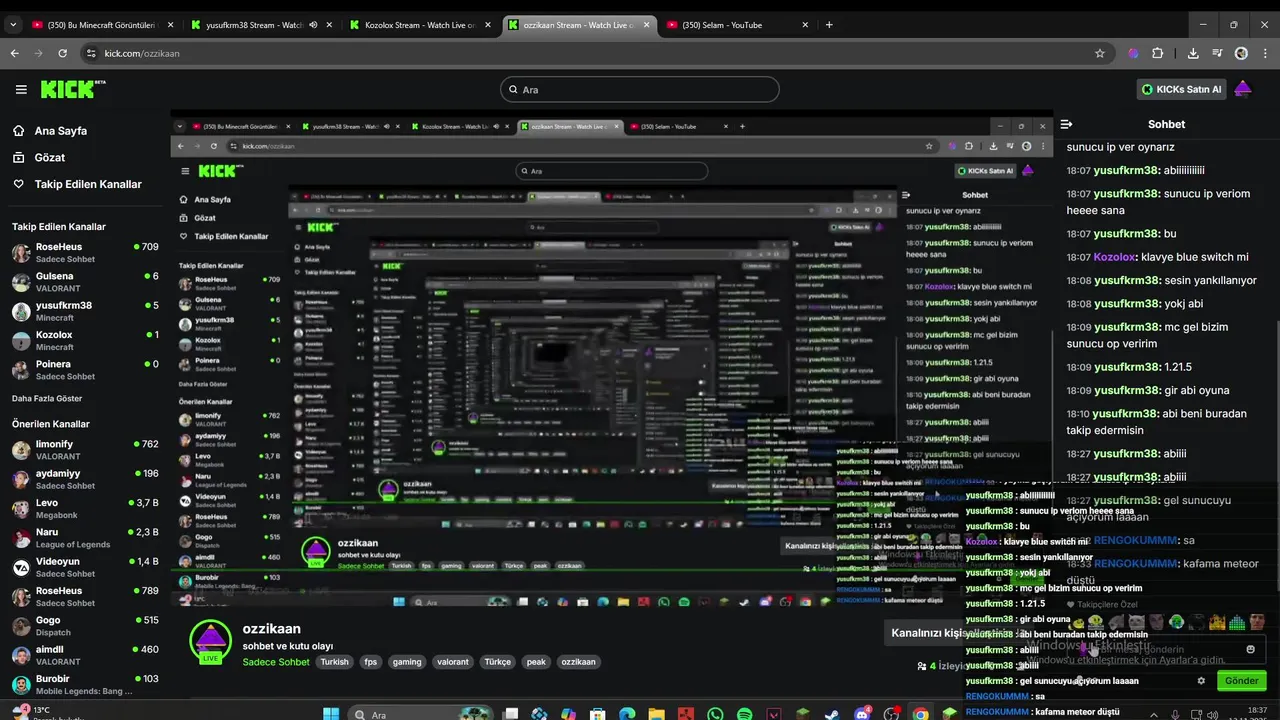The width and height of the screenshot is (1280, 720).
Task: Open a new browser tab
Action: coord(829,25)
